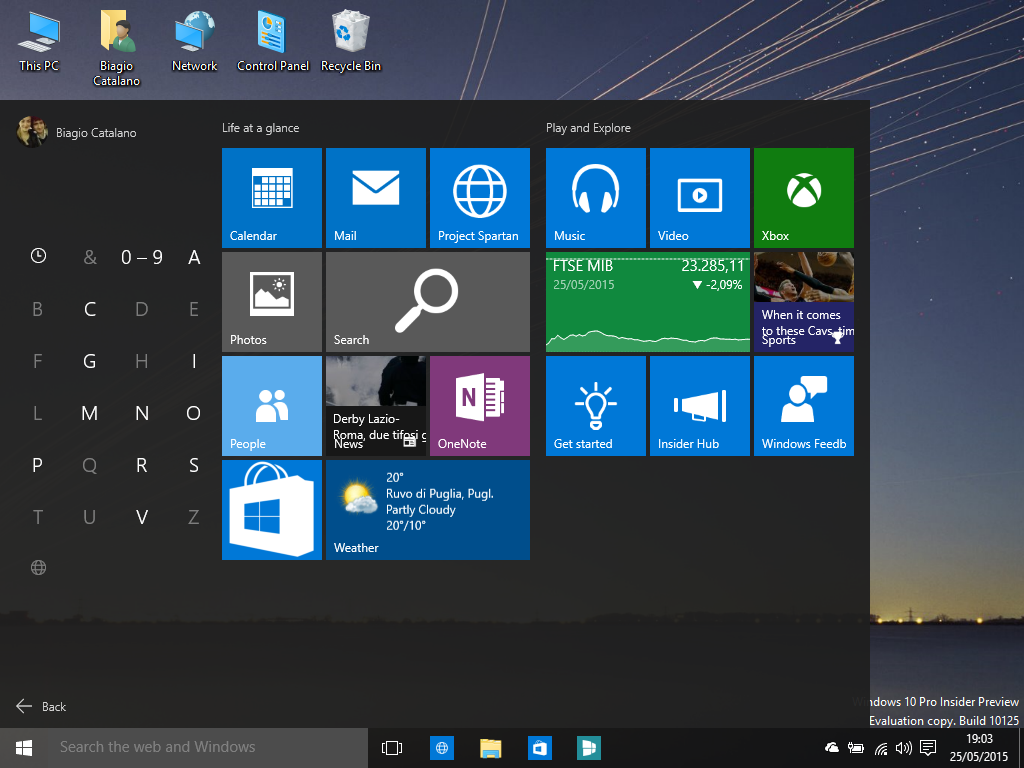Jump to apps starting with C
The image size is (1024, 768).
90,309
